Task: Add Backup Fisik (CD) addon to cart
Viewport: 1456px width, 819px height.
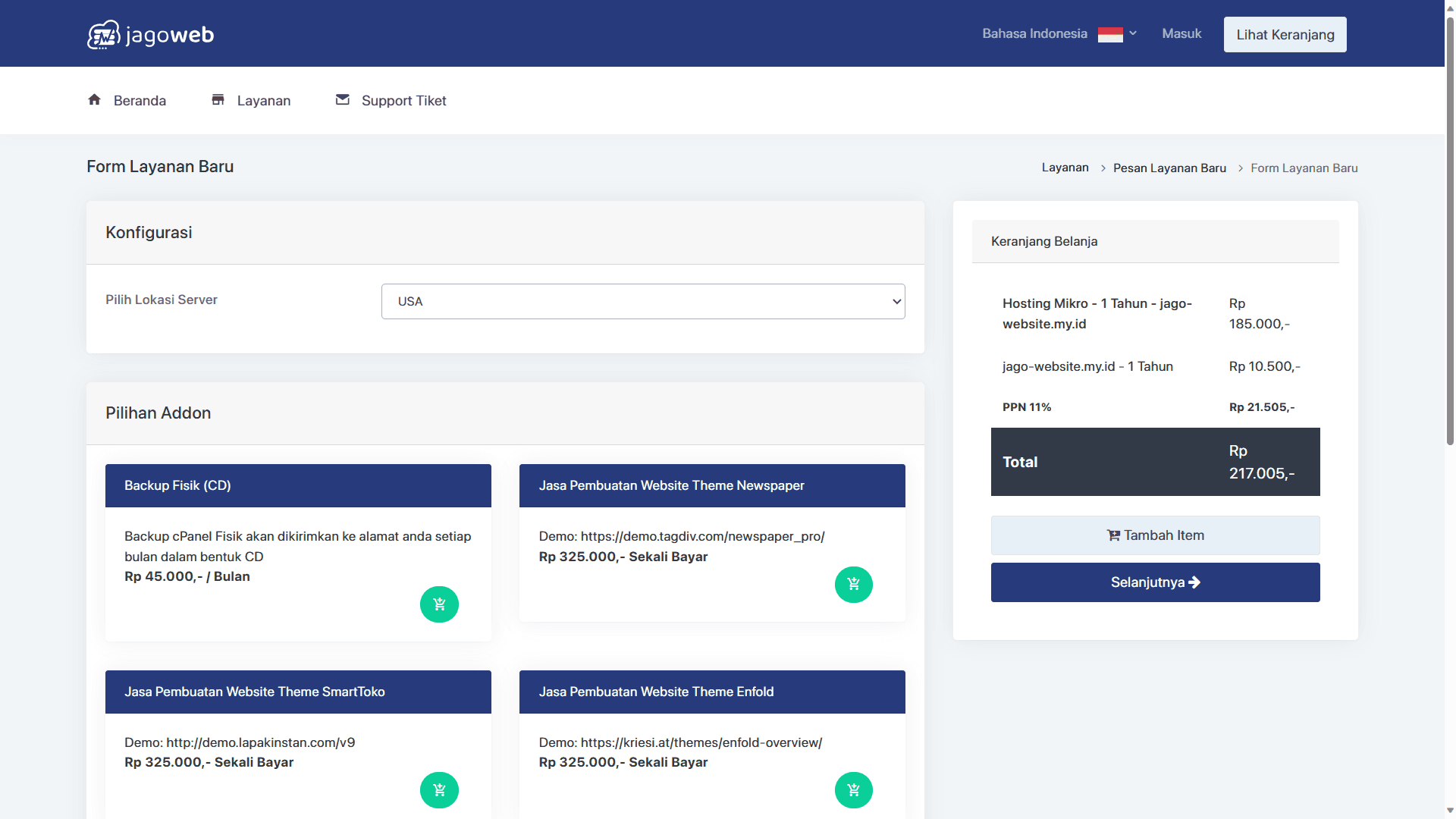Action: click(x=439, y=604)
